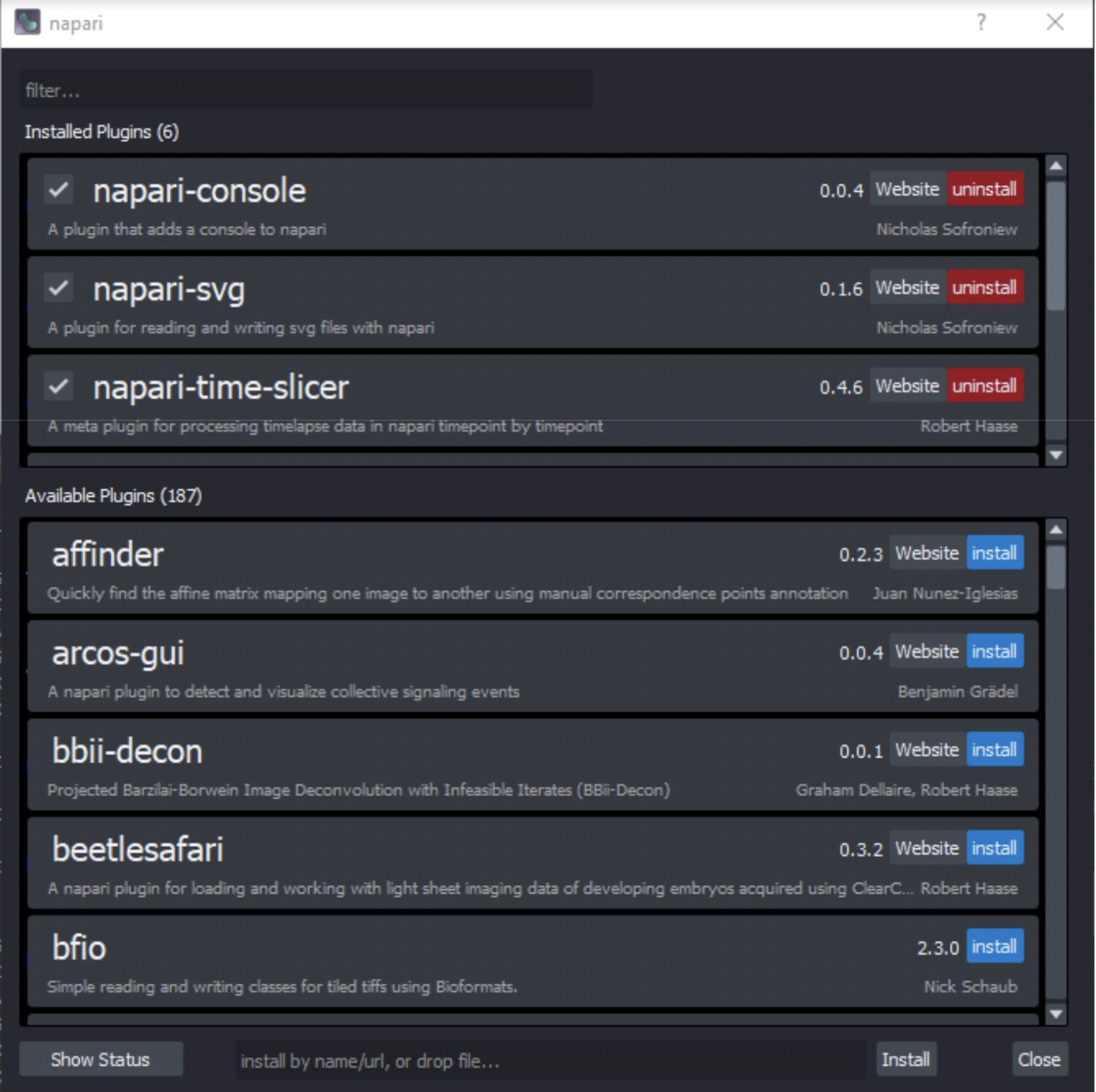Click version 2.3.0 of bfio

pos(938,948)
